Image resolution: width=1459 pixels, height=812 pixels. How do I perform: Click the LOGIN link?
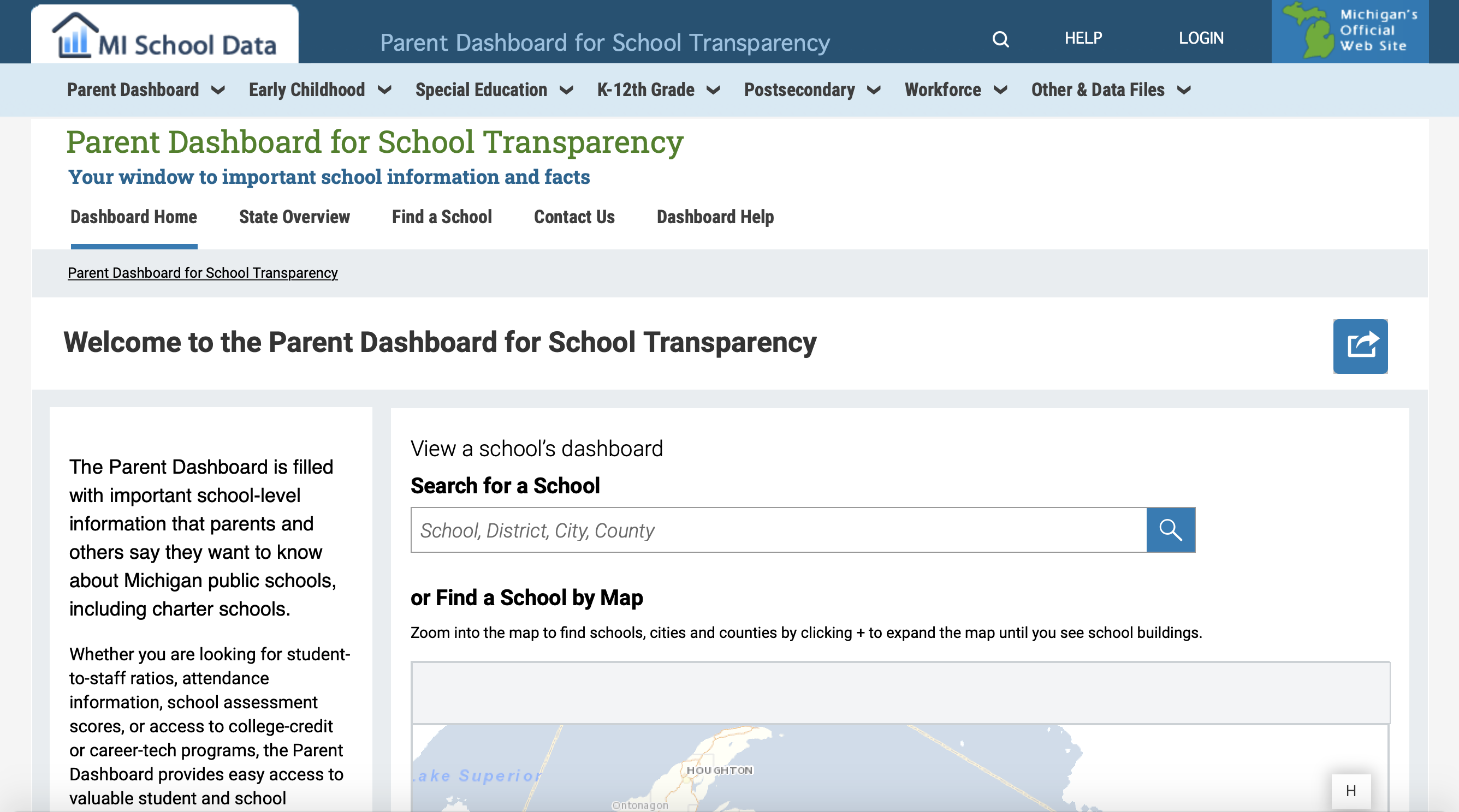(x=1201, y=38)
